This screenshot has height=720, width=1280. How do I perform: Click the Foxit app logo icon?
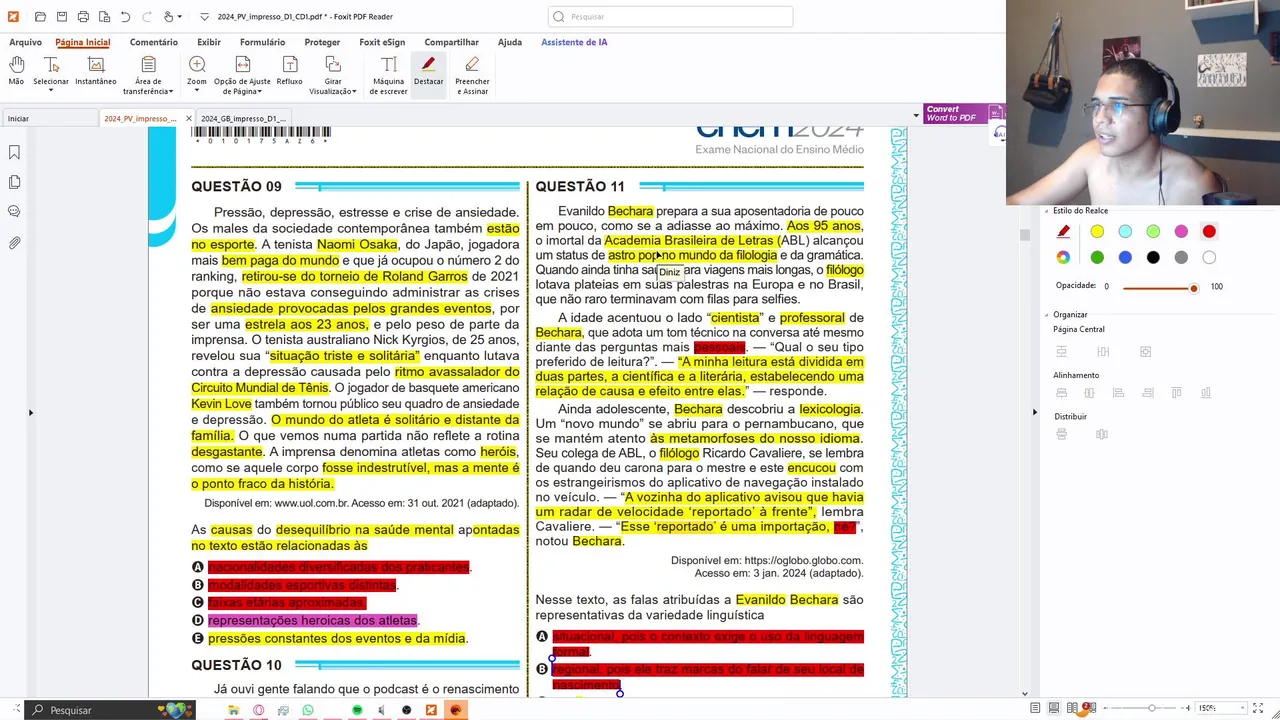pyautogui.click(x=12, y=16)
